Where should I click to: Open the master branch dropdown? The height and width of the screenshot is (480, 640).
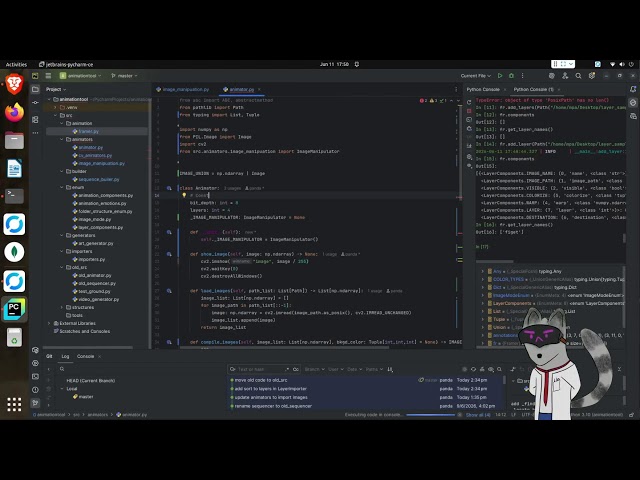pyautogui.click(x=124, y=76)
